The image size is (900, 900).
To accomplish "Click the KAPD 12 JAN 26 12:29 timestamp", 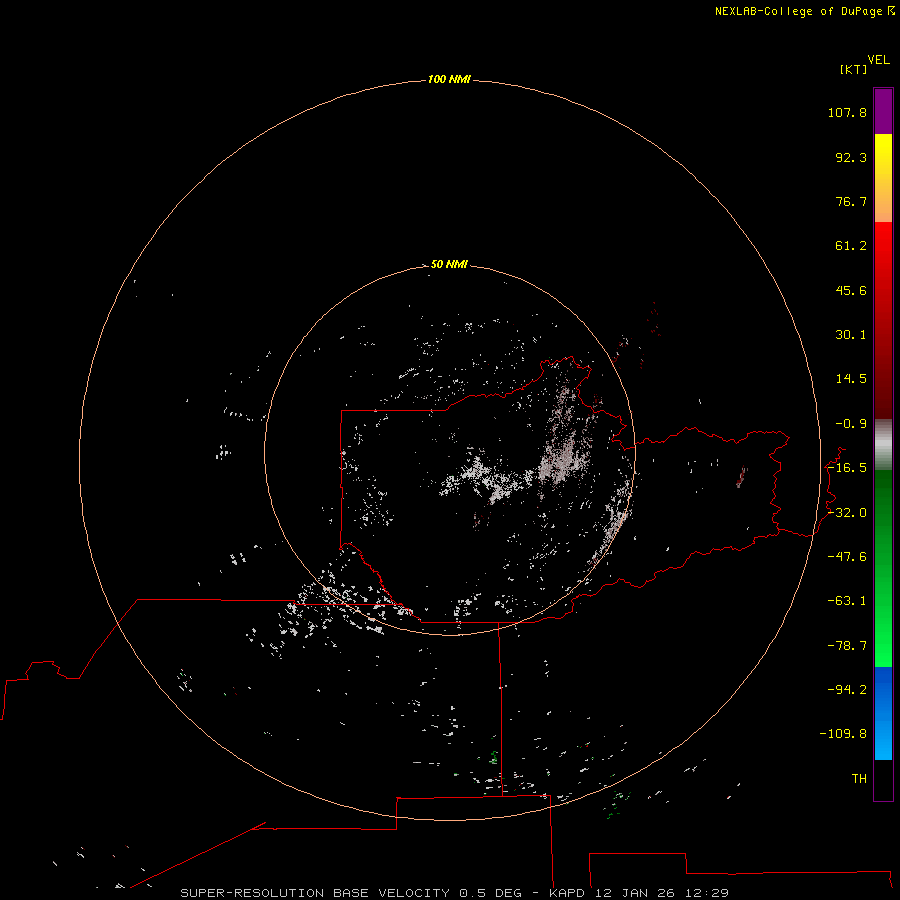I will pyautogui.click(x=639, y=893).
